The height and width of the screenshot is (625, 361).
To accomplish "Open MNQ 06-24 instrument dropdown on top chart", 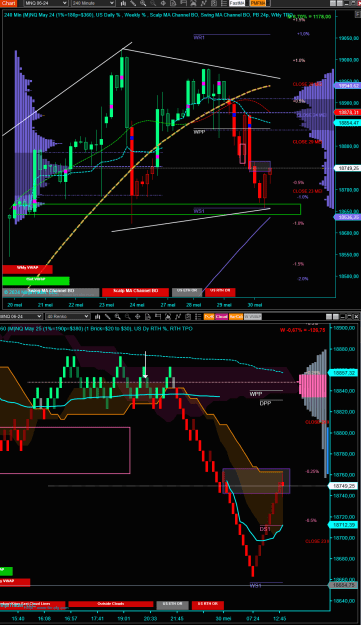I will [x=45, y=3].
